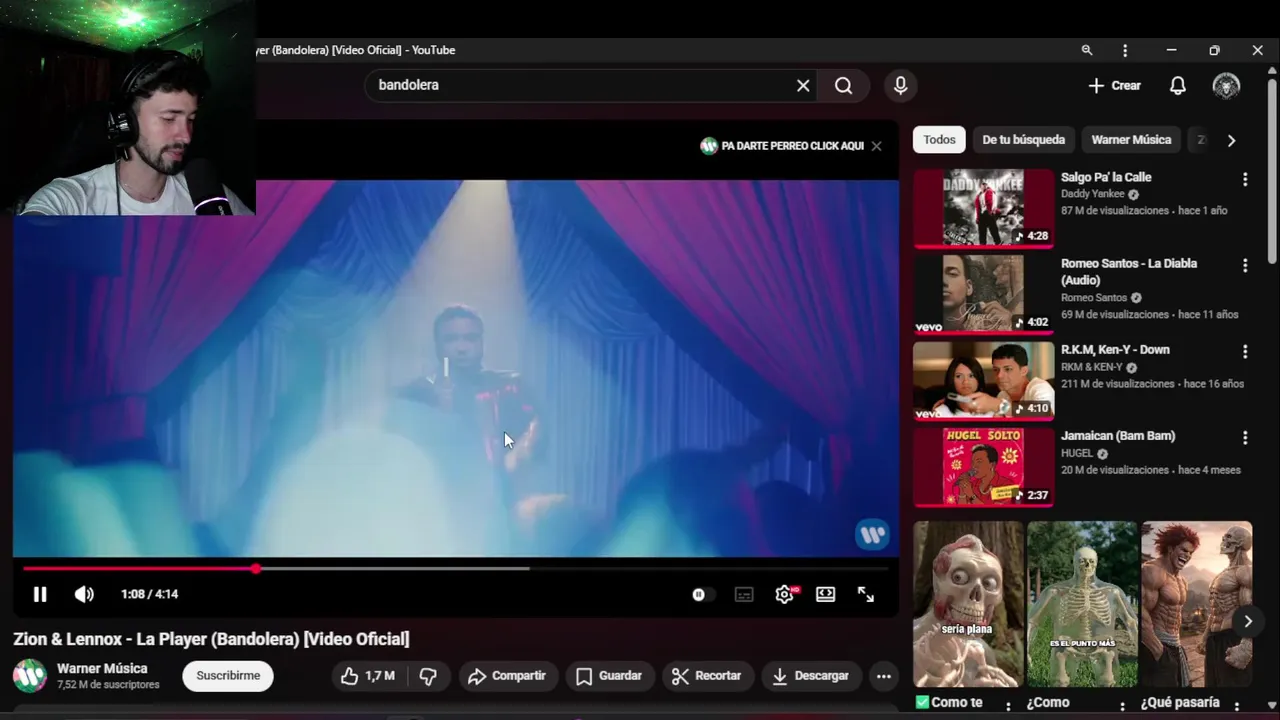Open the player settings gear
Screen dimensions: 1280x720
pos(785,594)
